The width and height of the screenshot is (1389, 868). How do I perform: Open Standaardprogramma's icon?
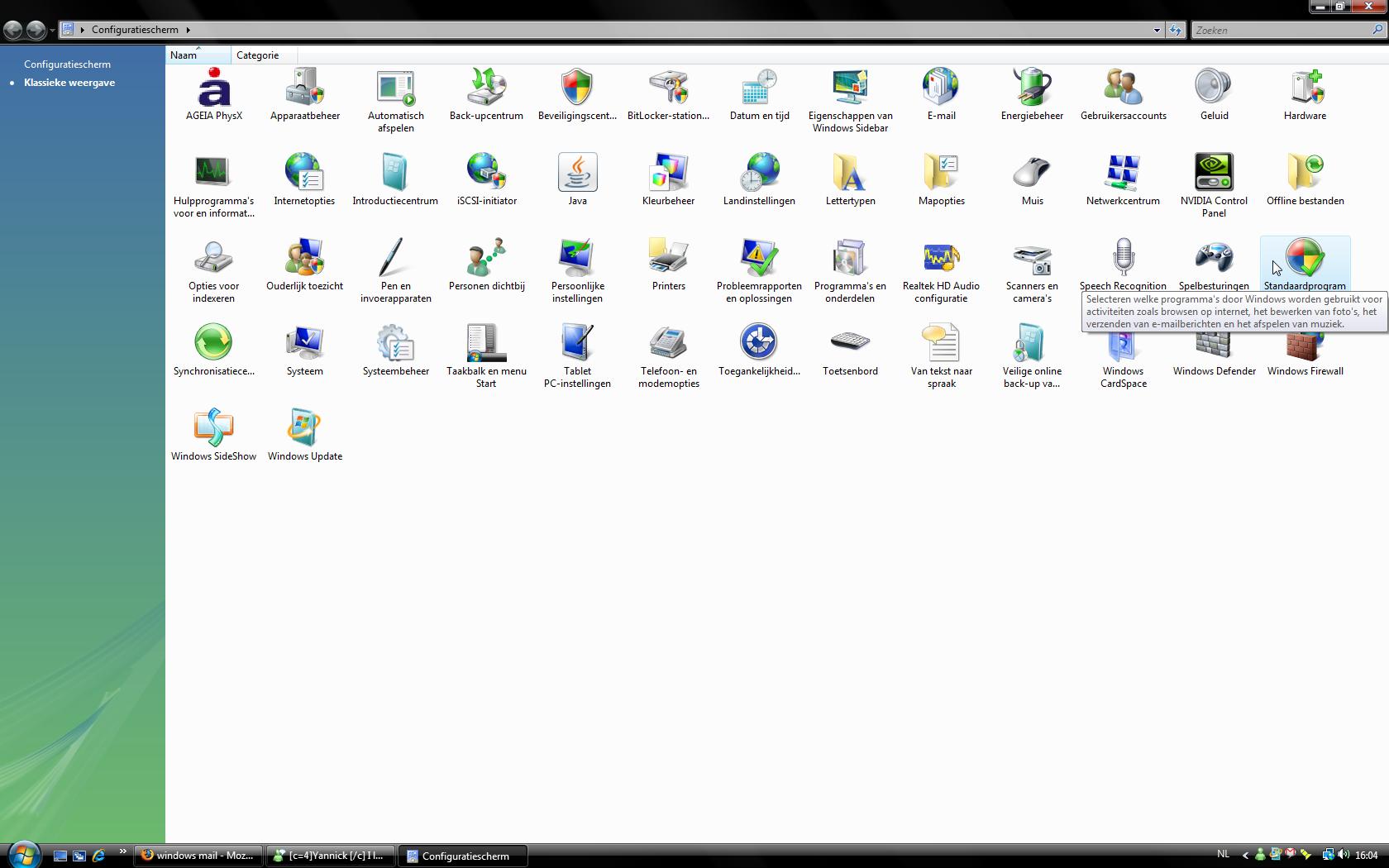coord(1305,258)
